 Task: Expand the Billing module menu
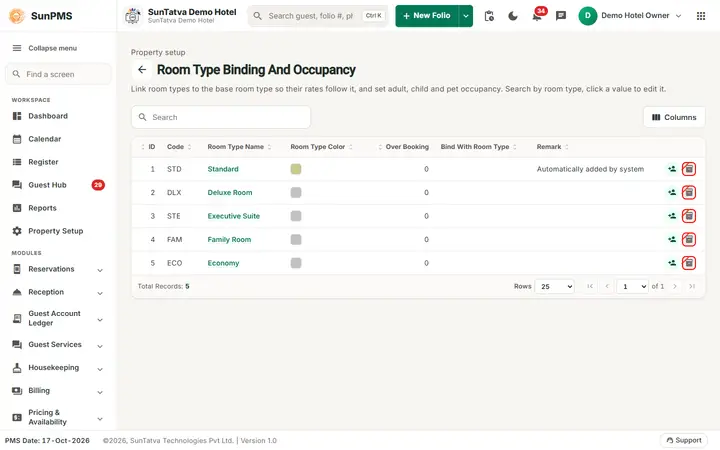(57, 391)
